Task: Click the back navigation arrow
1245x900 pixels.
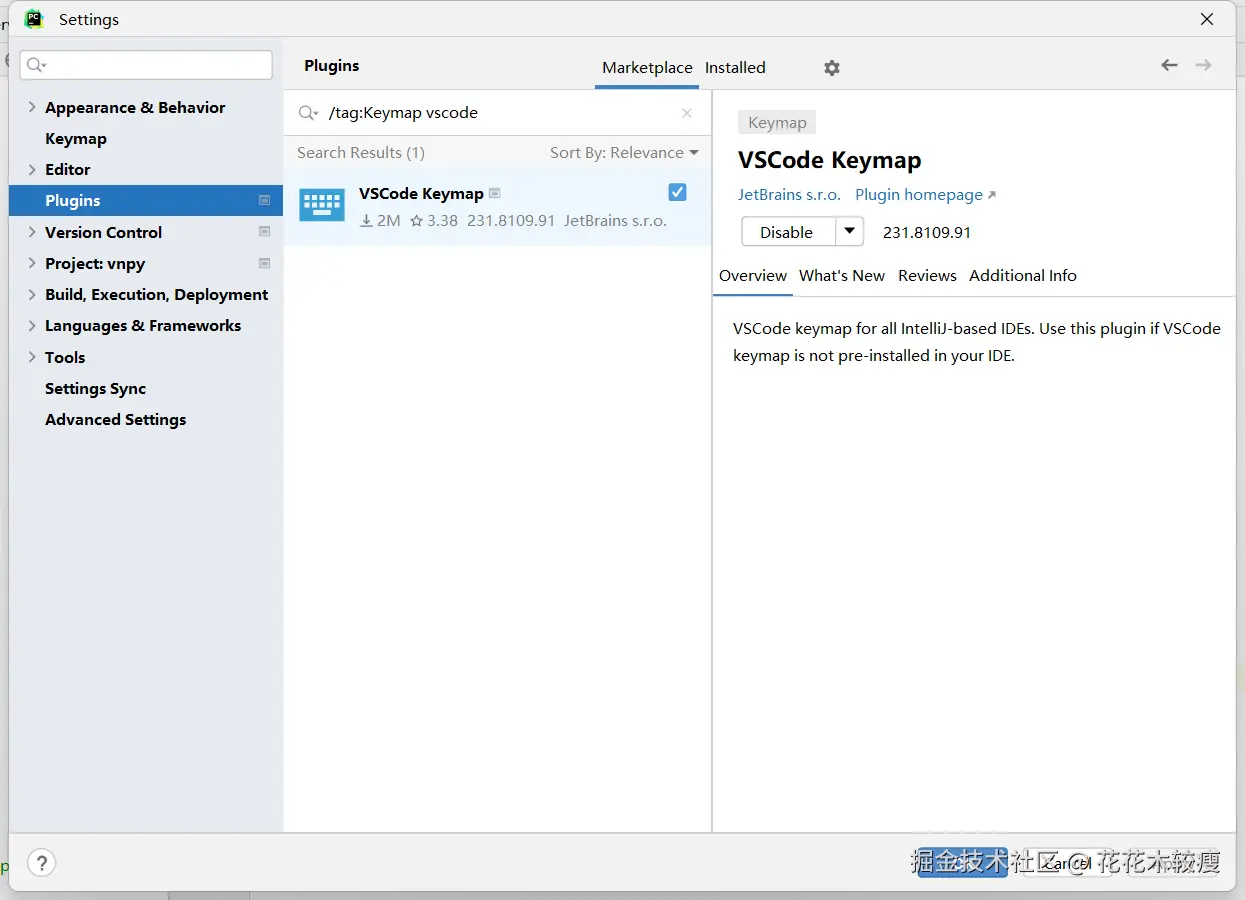Action: [1169, 65]
